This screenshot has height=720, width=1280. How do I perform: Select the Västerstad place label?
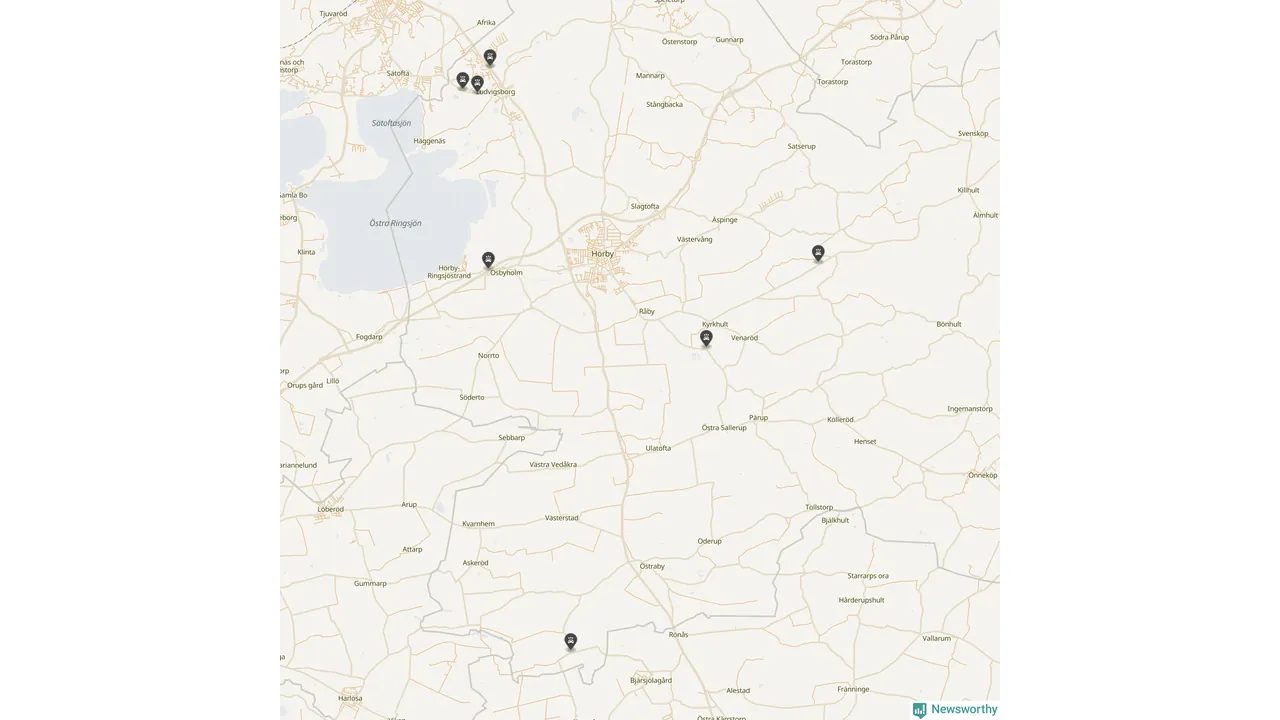[561, 517]
